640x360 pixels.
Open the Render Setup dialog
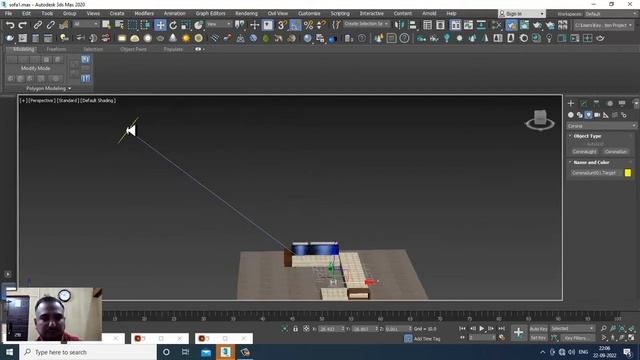(511, 25)
